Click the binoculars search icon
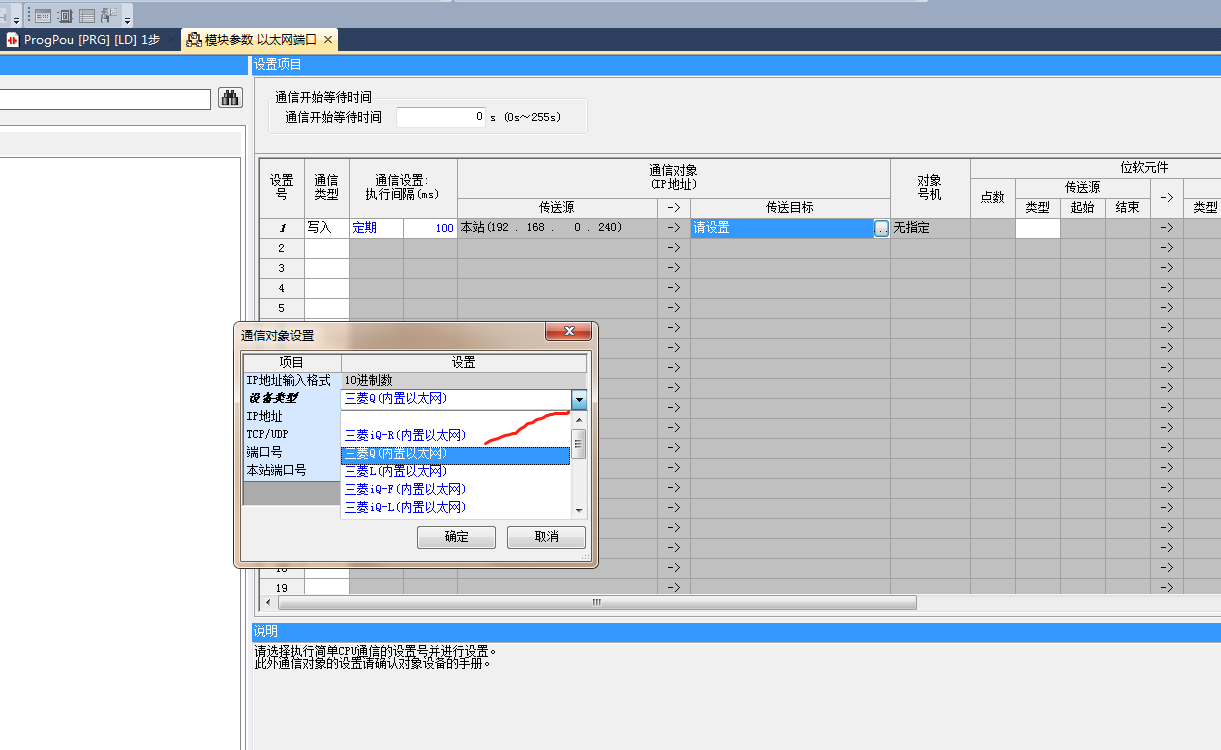The width and height of the screenshot is (1221, 750). pos(231,98)
